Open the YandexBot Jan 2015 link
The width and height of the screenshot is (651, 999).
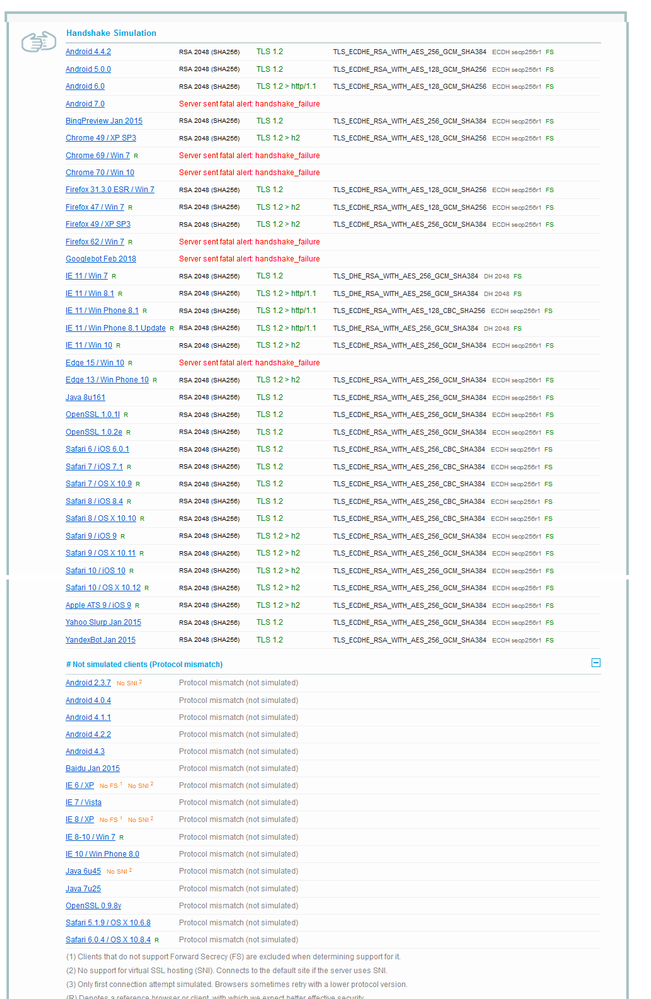pyautogui.click(x=101, y=640)
